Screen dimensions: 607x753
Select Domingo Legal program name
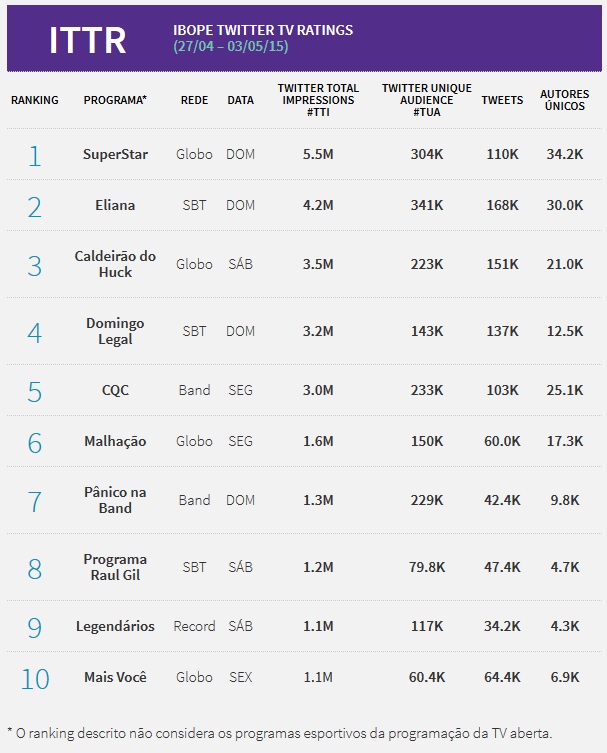[115, 331]
